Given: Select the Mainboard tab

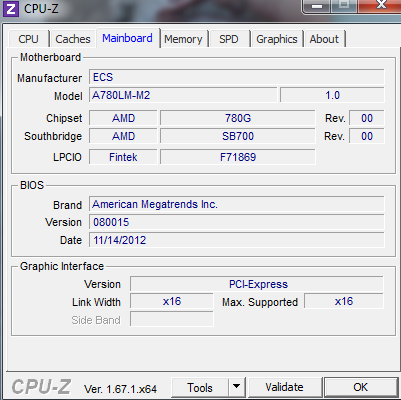Looking at the screenshot, I should [128, 38].
